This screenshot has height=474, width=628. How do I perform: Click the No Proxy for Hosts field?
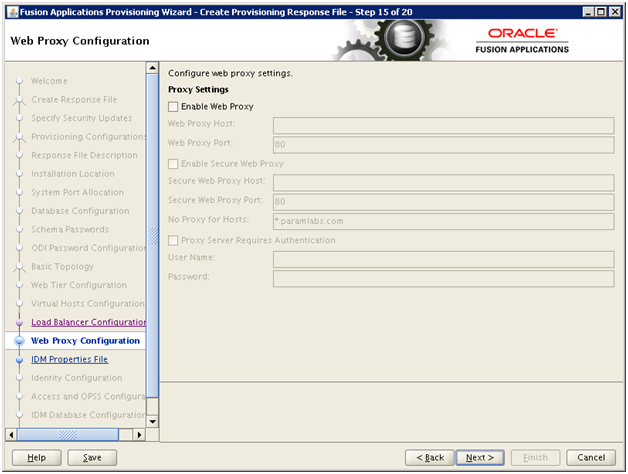coord(443,221)
